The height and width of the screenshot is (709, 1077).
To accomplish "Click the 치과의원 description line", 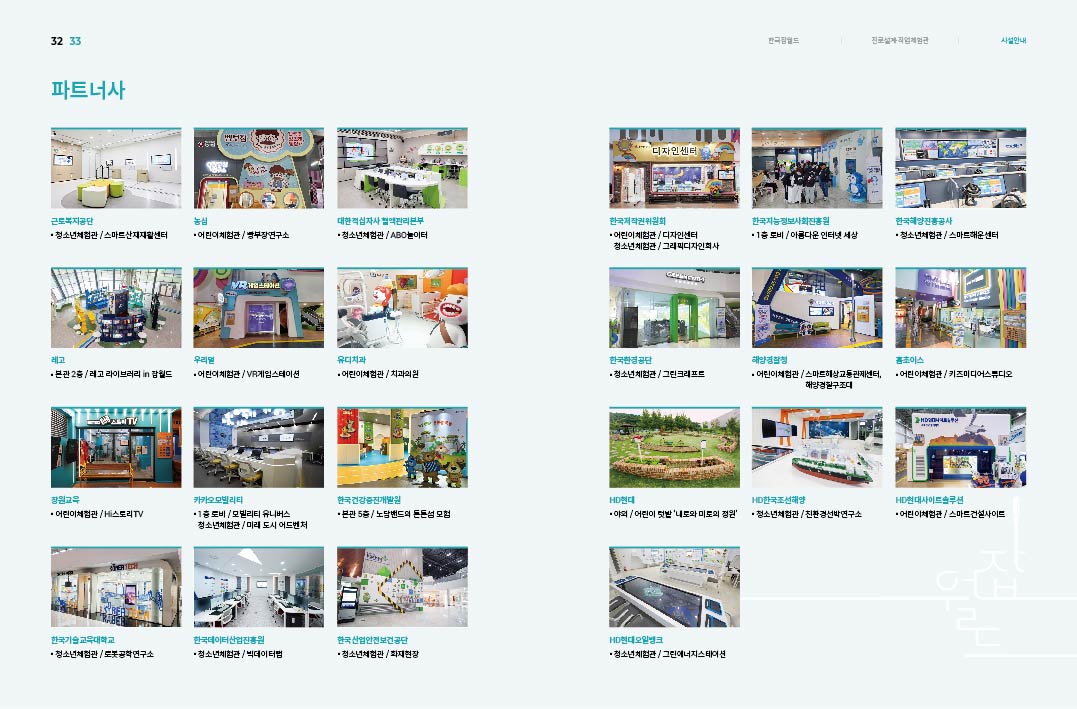I will pos(378,374).
